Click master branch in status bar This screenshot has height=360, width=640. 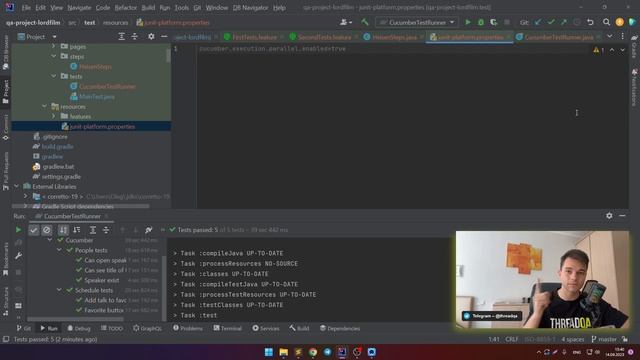[x=604, y=339]
